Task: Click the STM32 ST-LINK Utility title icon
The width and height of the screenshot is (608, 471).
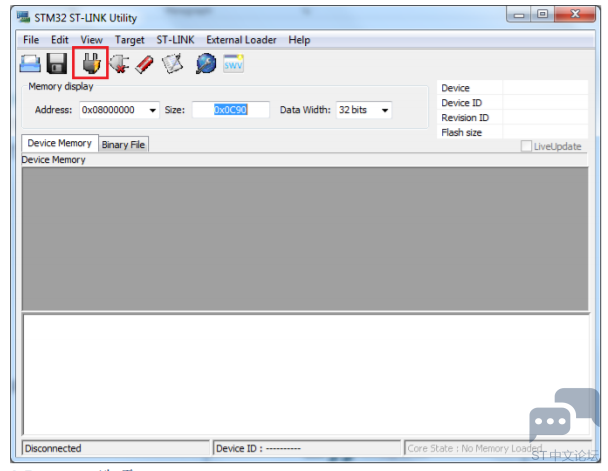Action: [x=24, y=17]
